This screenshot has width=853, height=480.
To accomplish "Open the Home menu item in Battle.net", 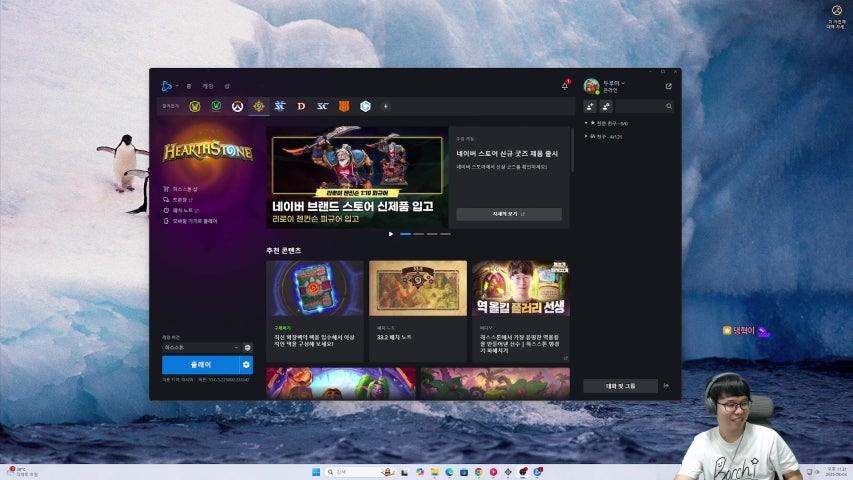I will click(x=189, y=86).
